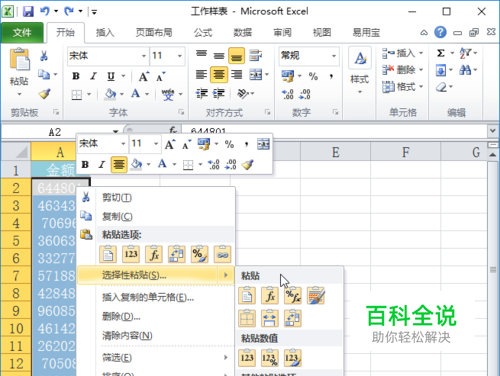Click the Percent Style button in ribbon

point(313,76)
